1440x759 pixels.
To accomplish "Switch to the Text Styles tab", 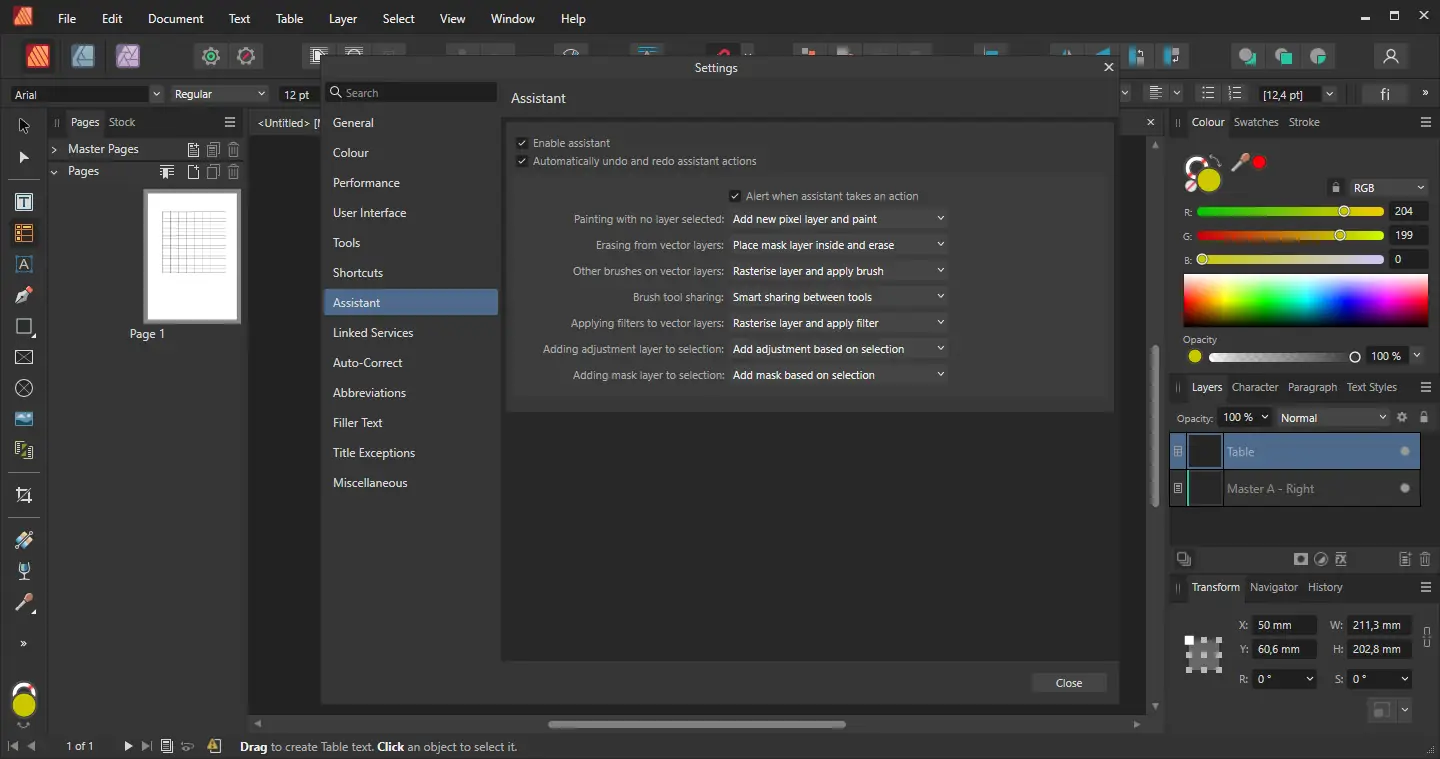I will (x=1371, y=387).
